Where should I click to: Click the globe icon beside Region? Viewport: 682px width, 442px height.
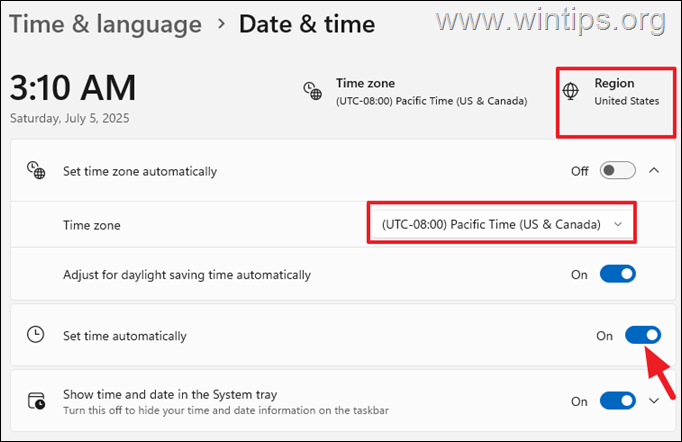click(571, 92)
